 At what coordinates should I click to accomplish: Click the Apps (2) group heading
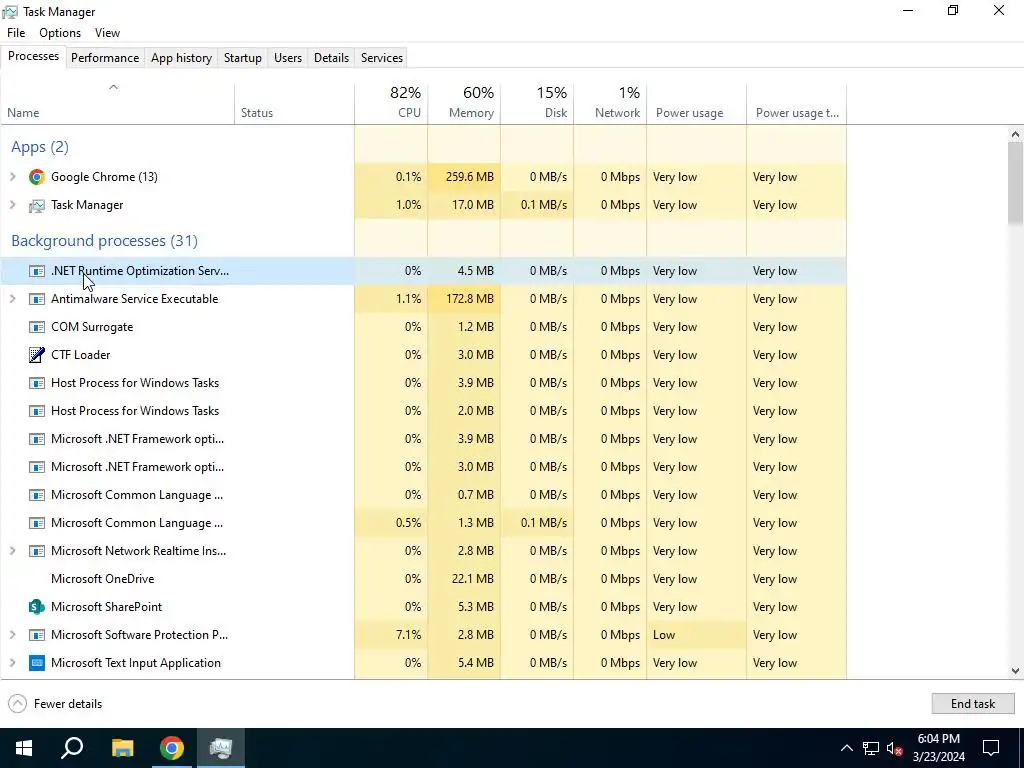[40, 147]
